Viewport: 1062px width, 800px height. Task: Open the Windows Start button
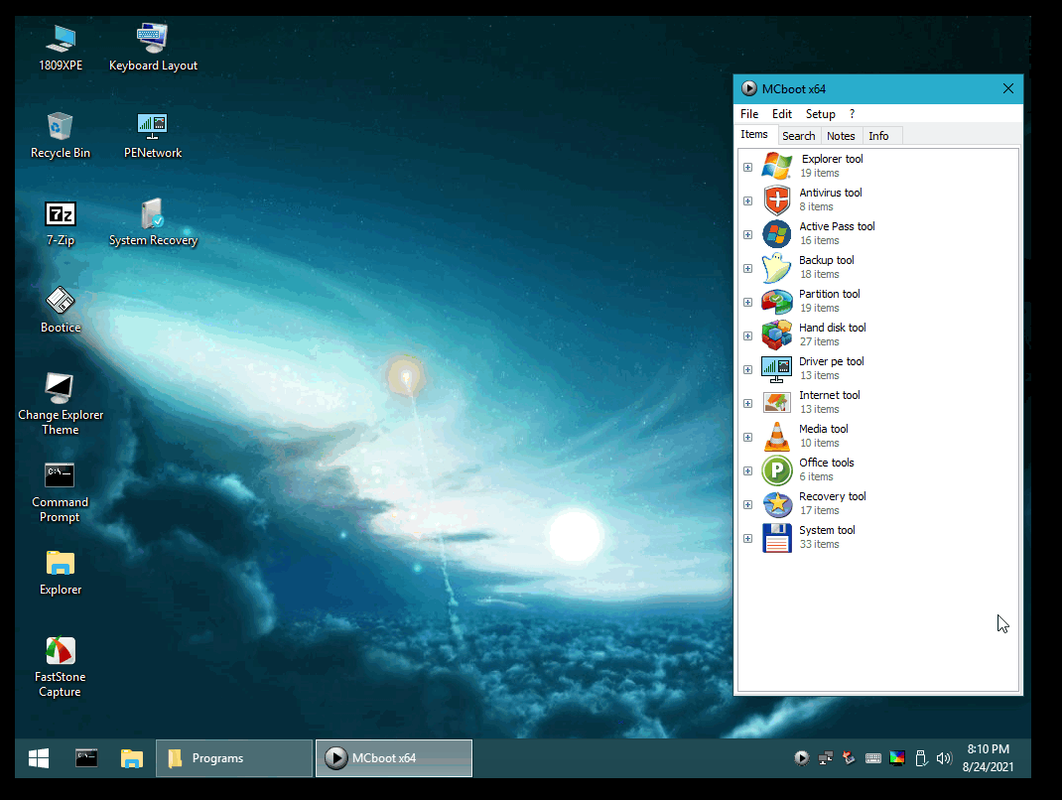[39, 758]
